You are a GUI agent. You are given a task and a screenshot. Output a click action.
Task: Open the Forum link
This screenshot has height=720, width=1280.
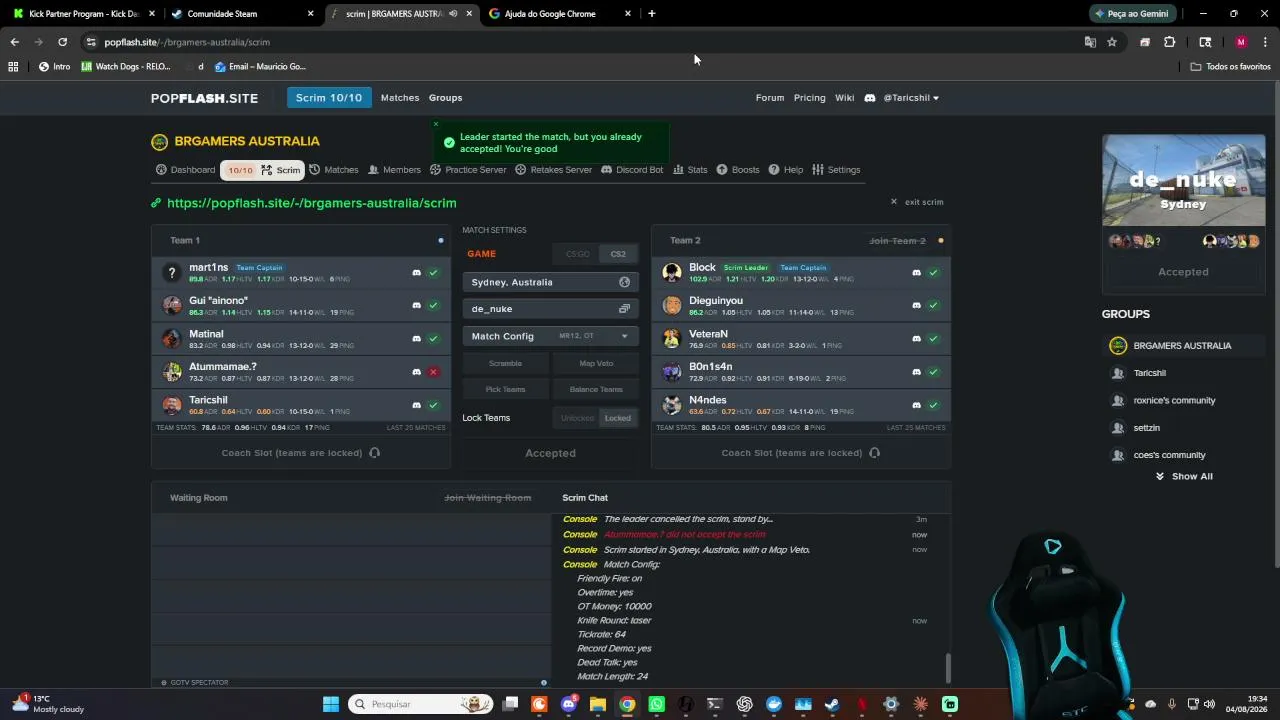(770, 98)
